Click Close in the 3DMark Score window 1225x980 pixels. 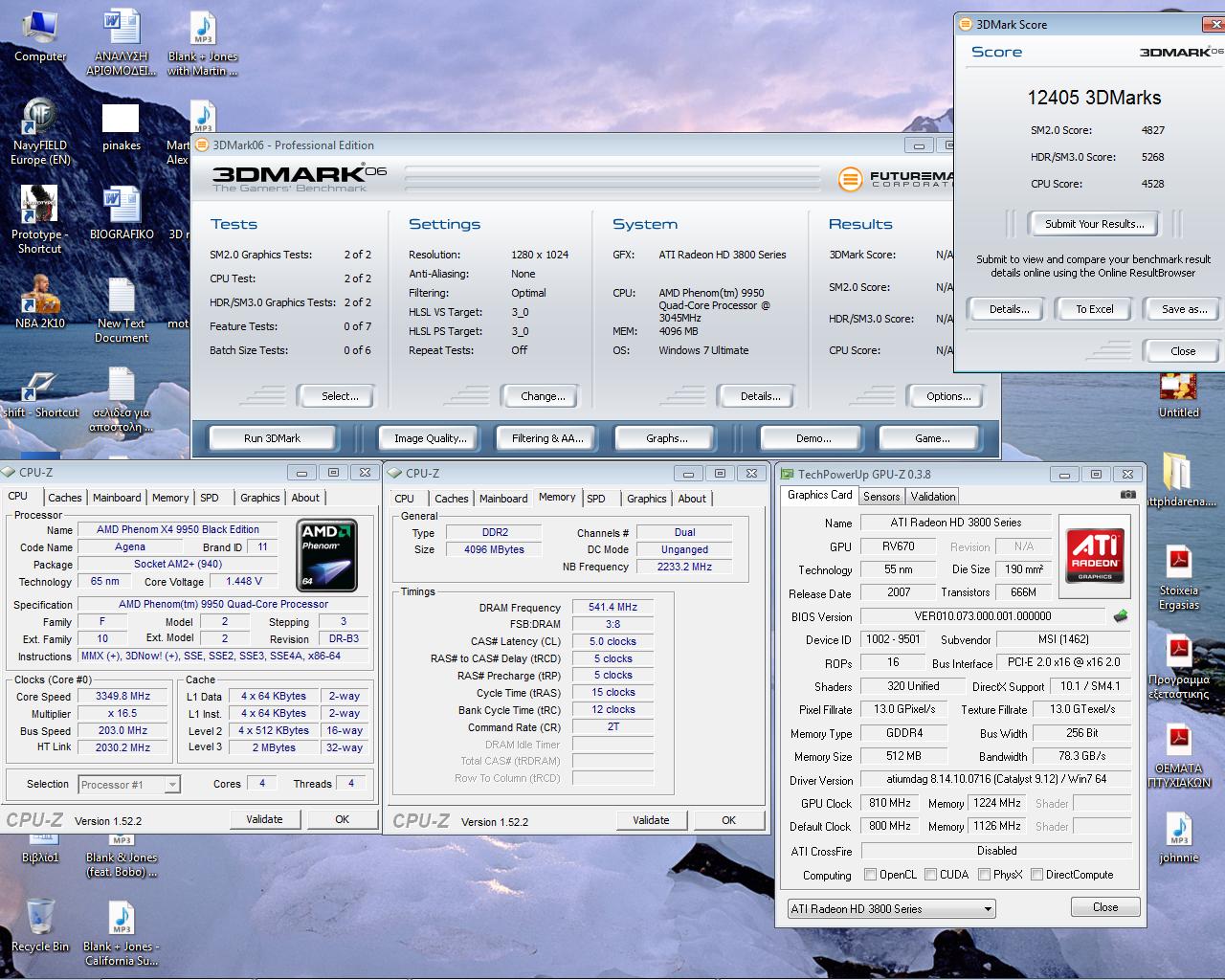pos(1183,350)
